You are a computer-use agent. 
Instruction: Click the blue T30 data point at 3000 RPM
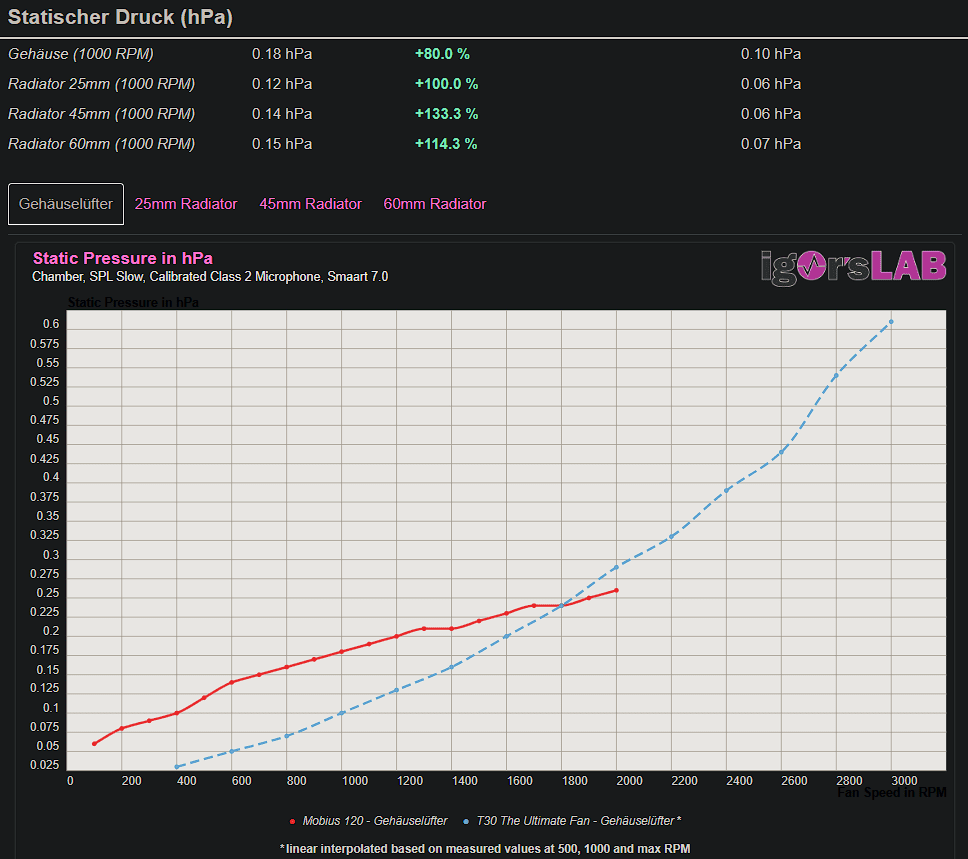[891, 322]
